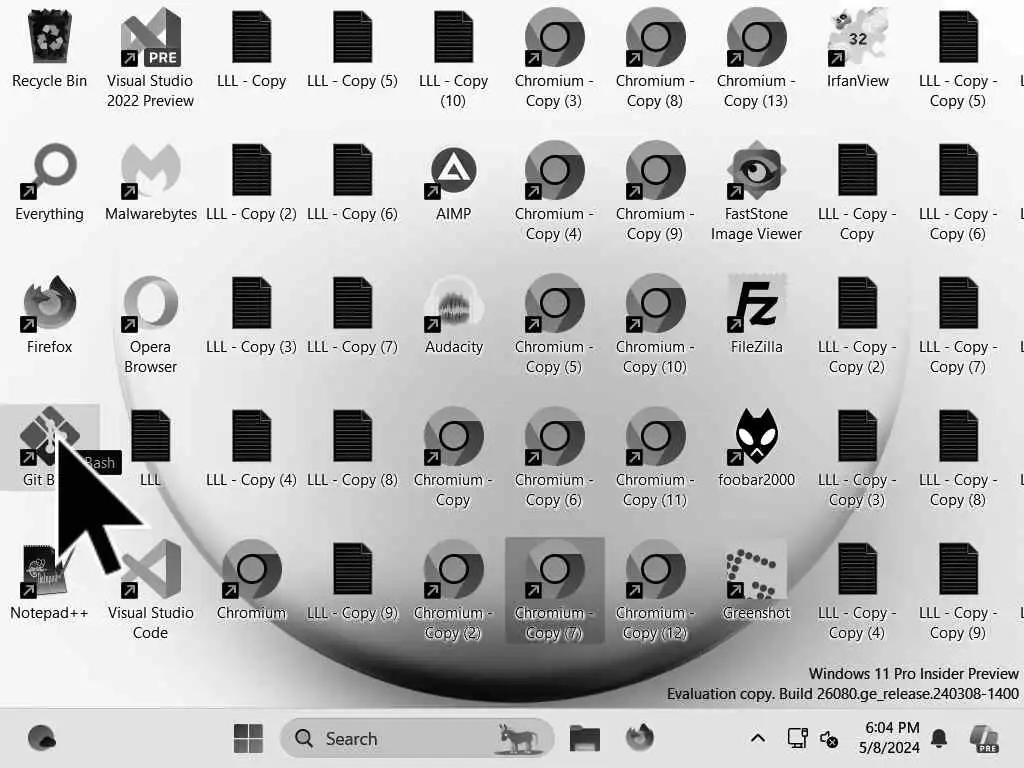Open Firefox from the taskbar
Image resolution: width=1024 pixels, height=768 pixels.
pos(640,739)
